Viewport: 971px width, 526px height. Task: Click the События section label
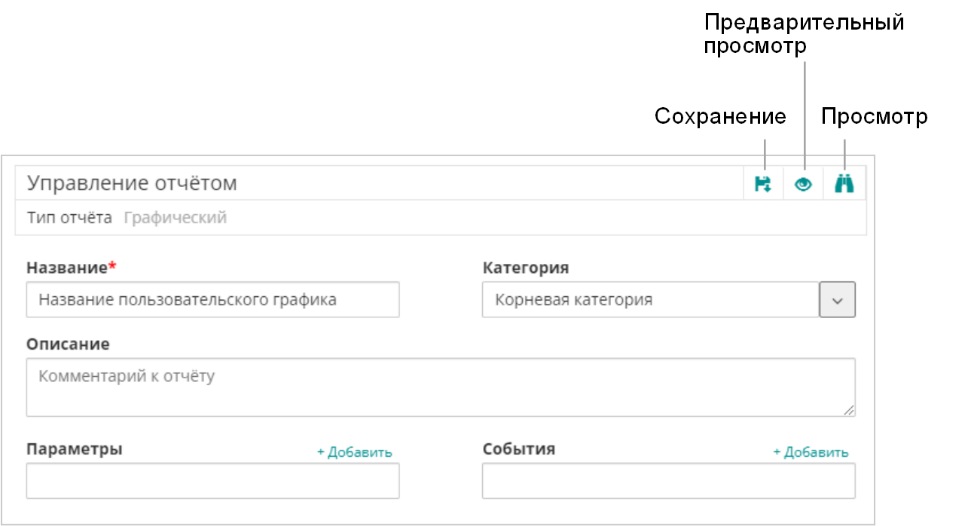[x=518, y=449]
